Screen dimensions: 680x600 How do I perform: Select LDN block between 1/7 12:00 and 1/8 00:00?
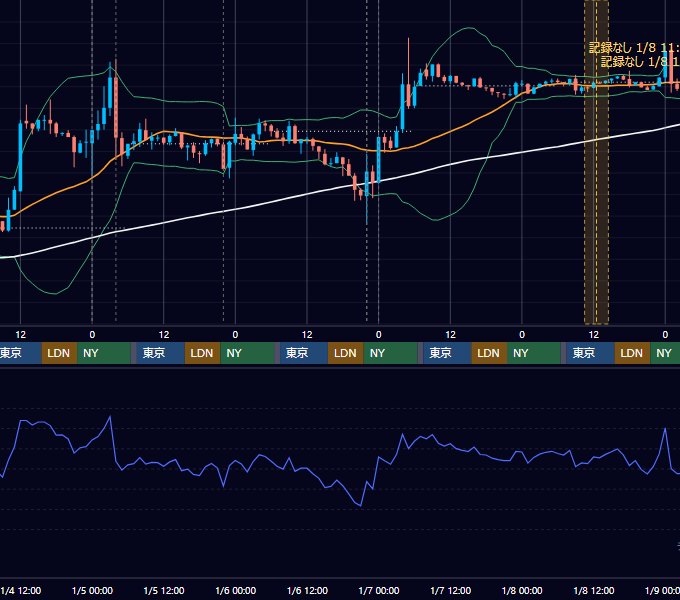(x=489, y=353)
